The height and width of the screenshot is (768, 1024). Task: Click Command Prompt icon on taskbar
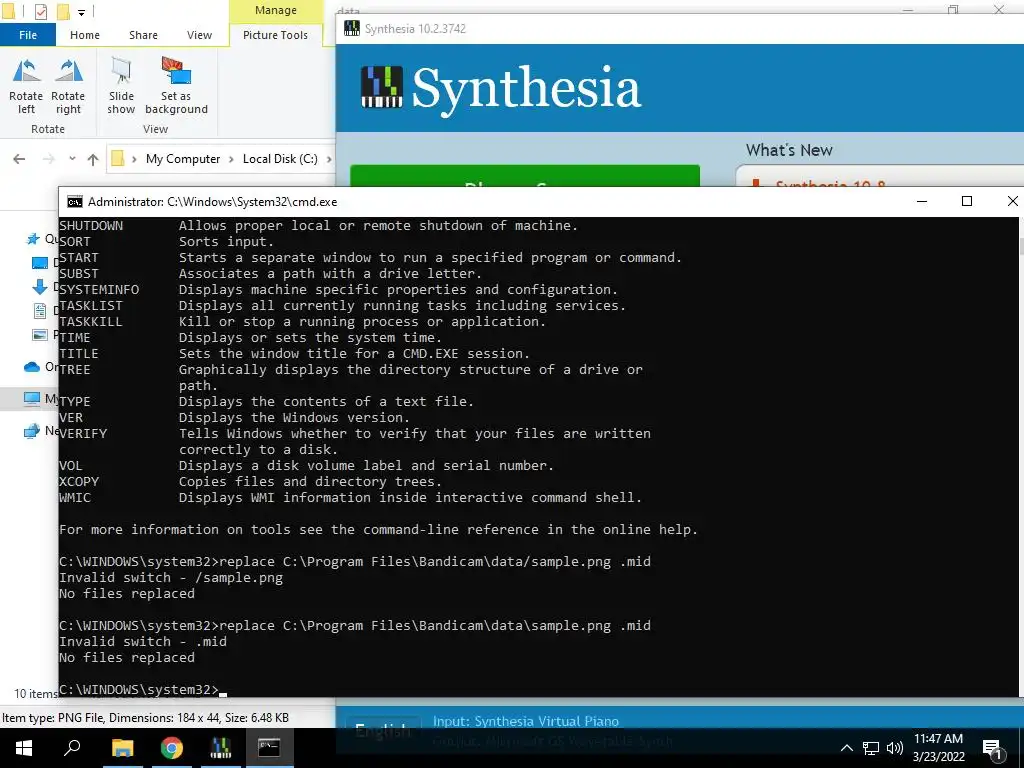pyautogui.click(x=269, y=748)
